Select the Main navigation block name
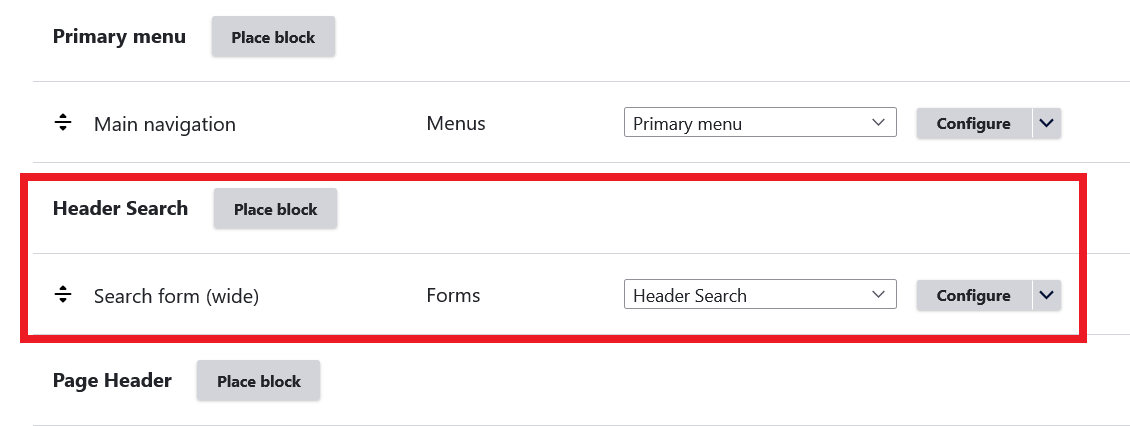 (165, 125)
